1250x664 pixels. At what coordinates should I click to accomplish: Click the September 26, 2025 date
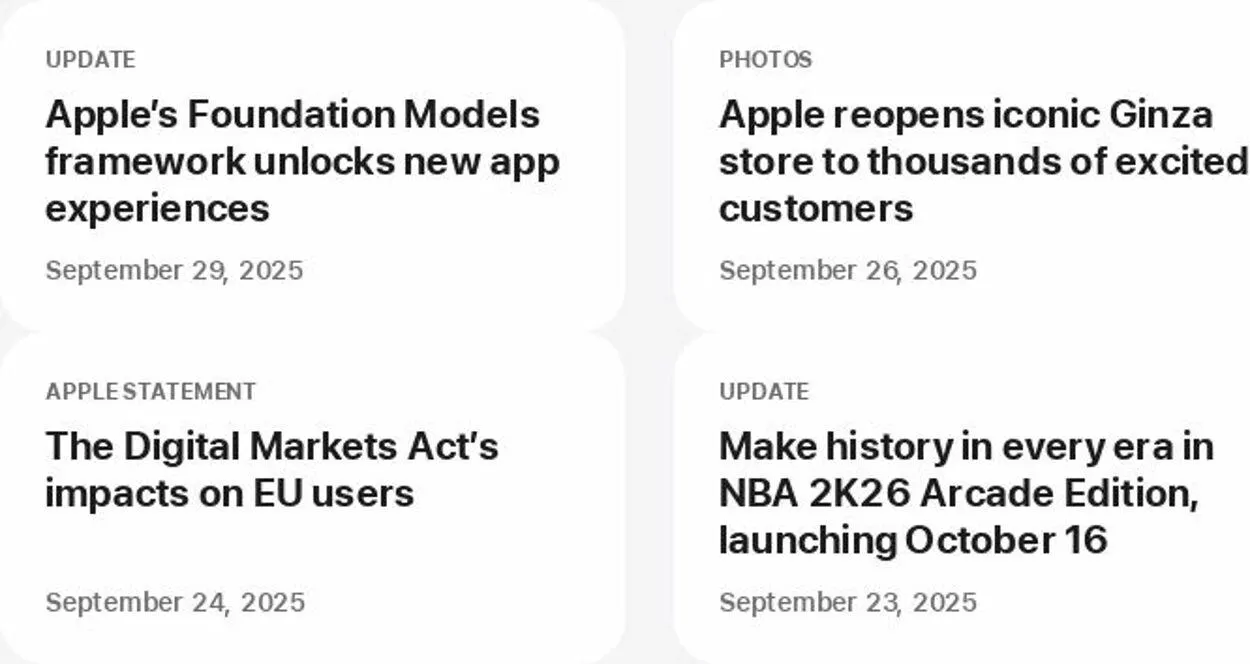(847, 271)
